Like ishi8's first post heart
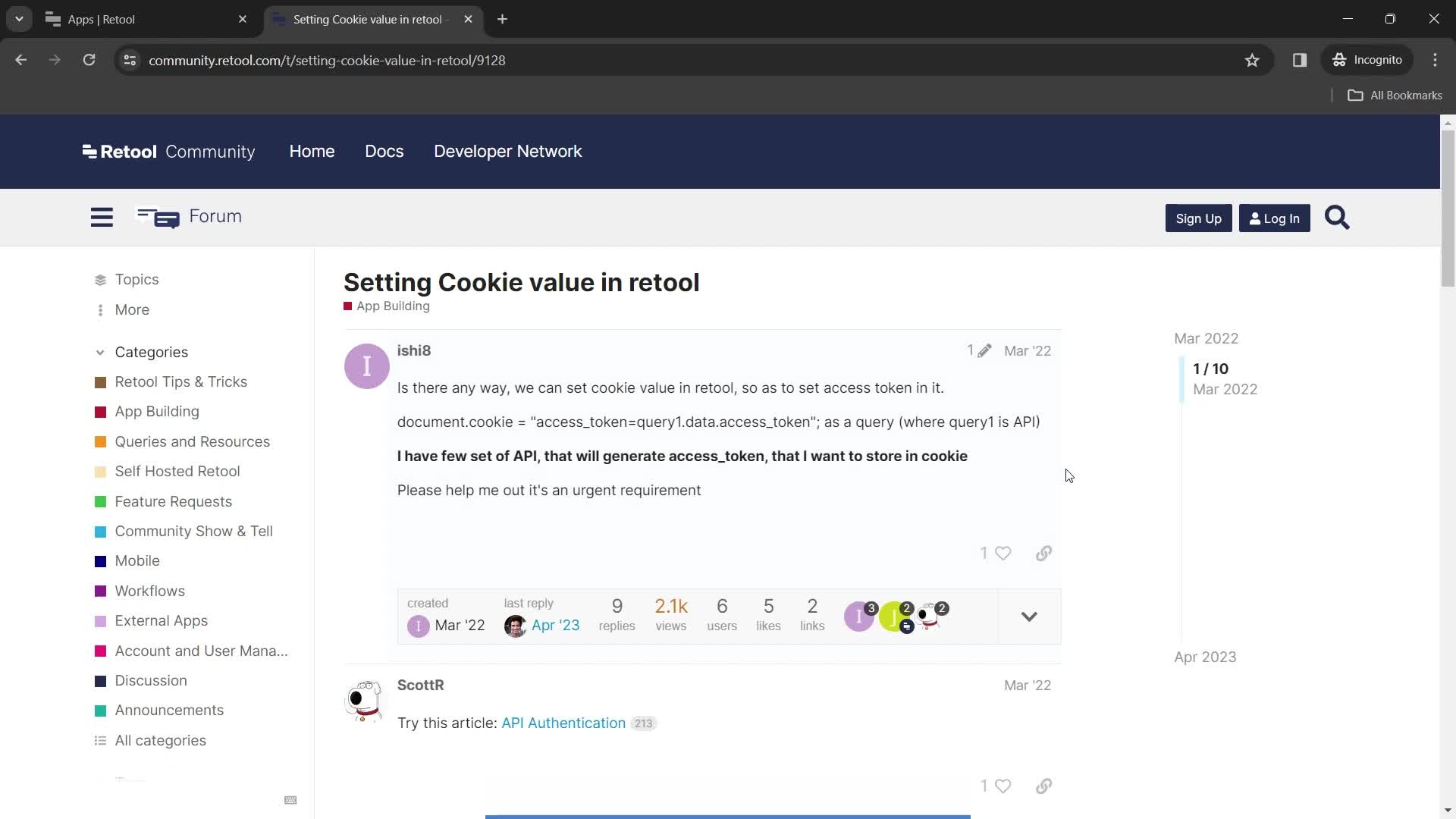Image resolution: width=1456 pixels, height=819 pixels. click(1003, 554)
